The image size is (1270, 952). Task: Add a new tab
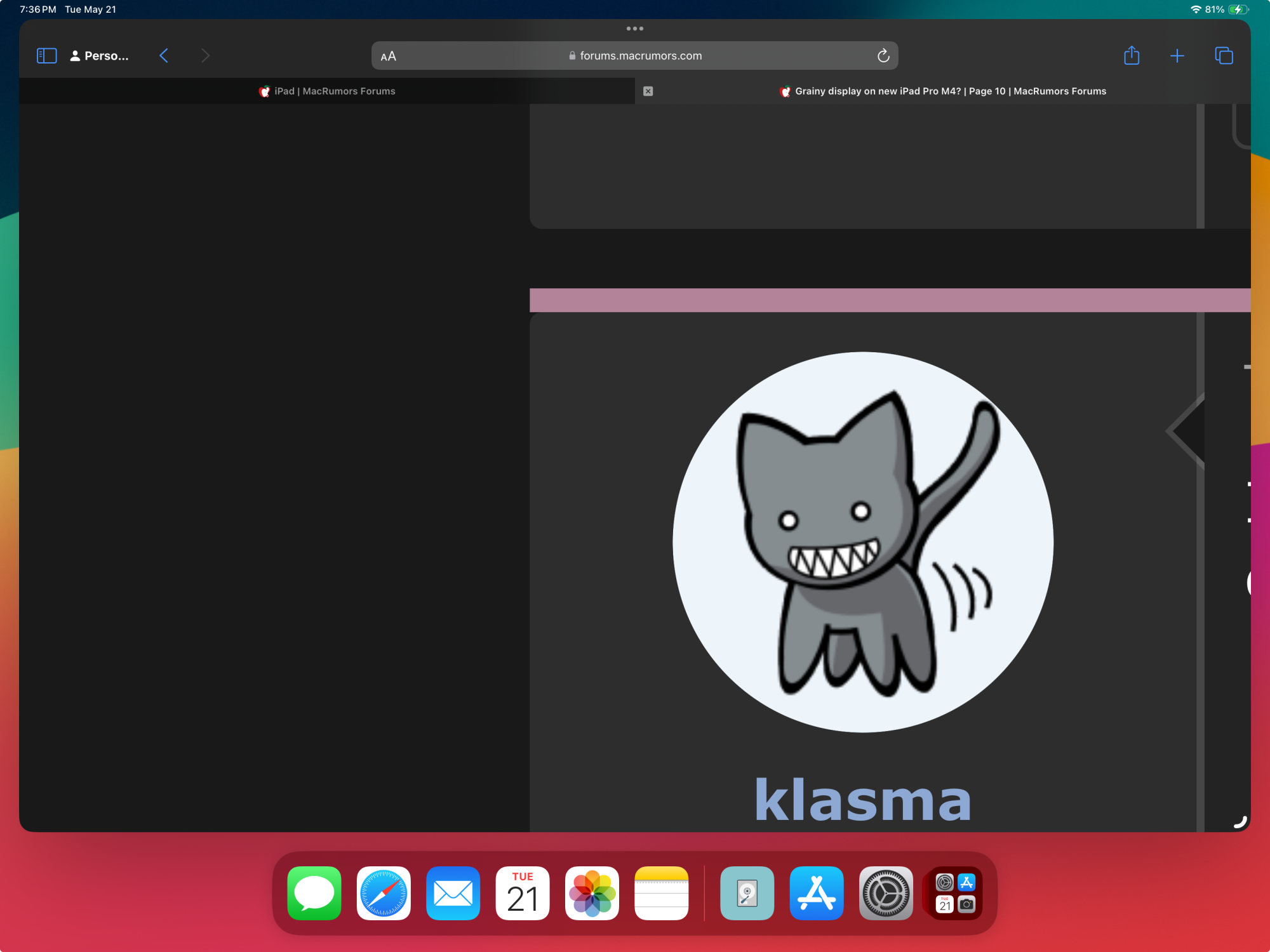click(x=1177, y=56)
